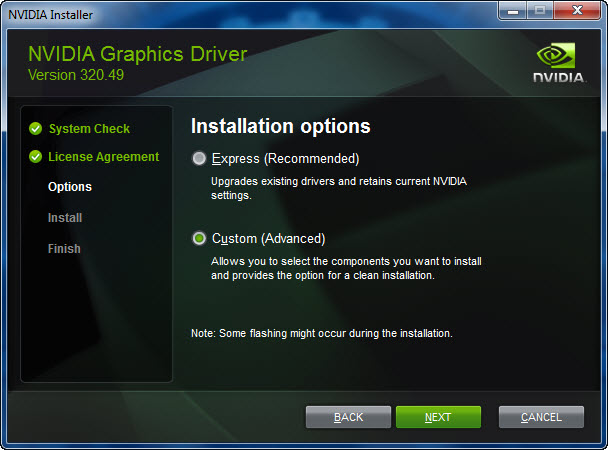Cancel the installation with CANCEL button
Viewport: 608px width, 450px height.
coord(541,417)
